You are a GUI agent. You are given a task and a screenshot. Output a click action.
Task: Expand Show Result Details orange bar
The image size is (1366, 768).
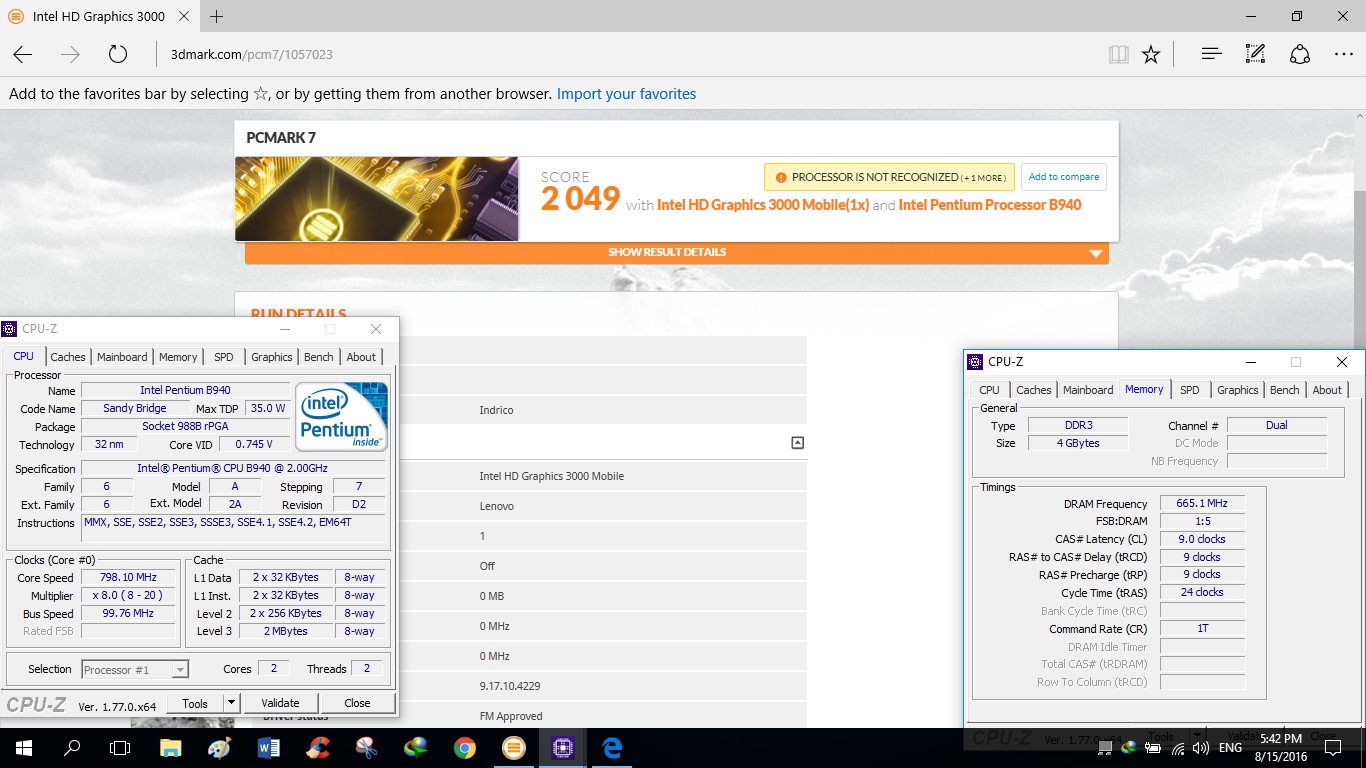(677, 253)
